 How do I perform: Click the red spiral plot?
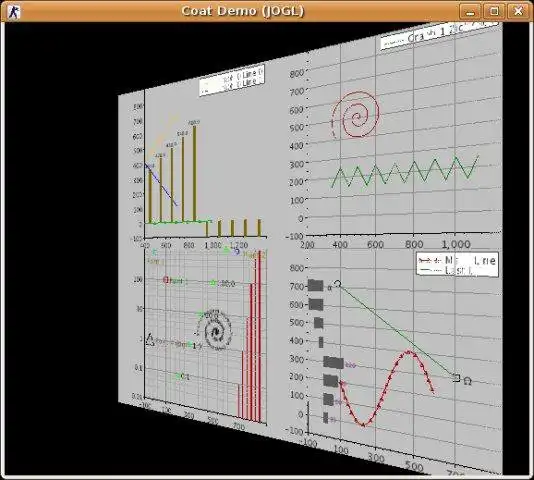pyautogui.click(x=355, y=115)
